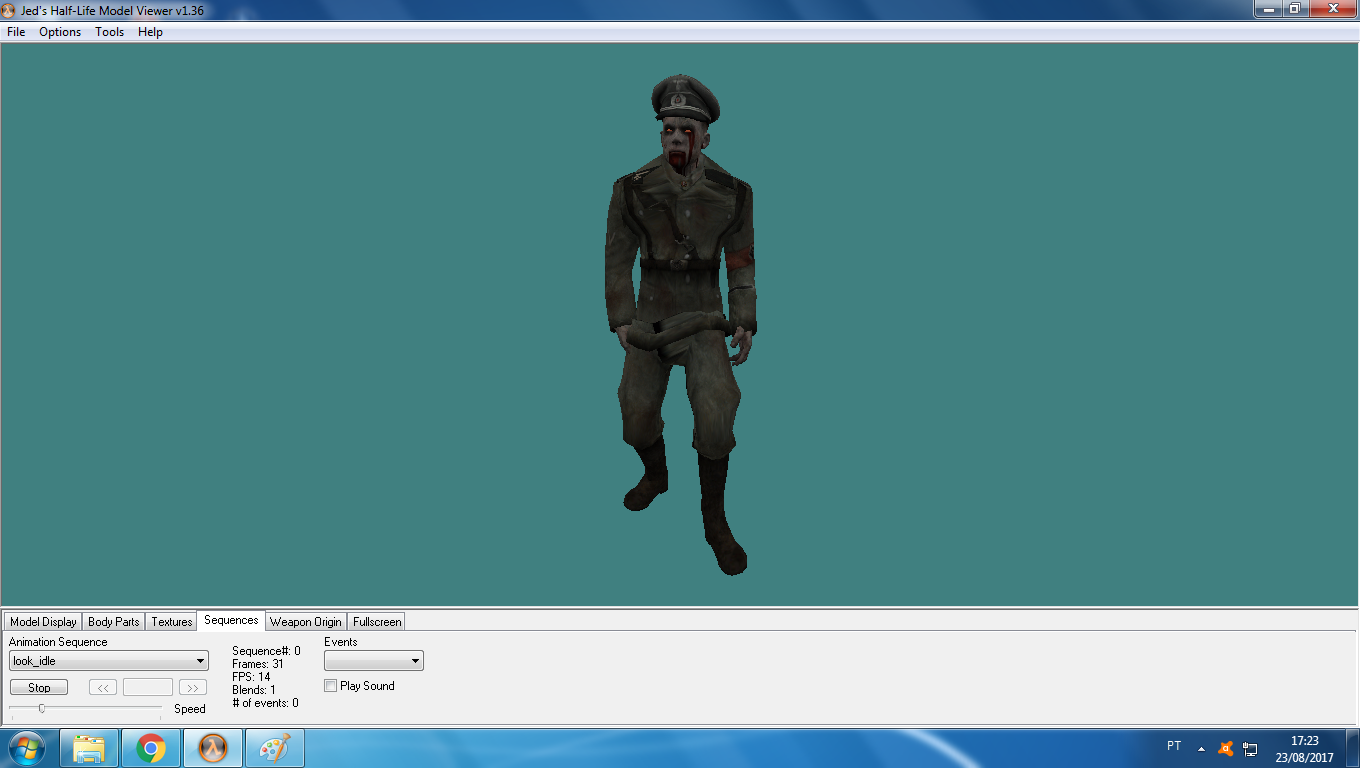This screenshot has height=768, width=1361.
Task: Click the frame number input field
Action: tap(148, 687)
